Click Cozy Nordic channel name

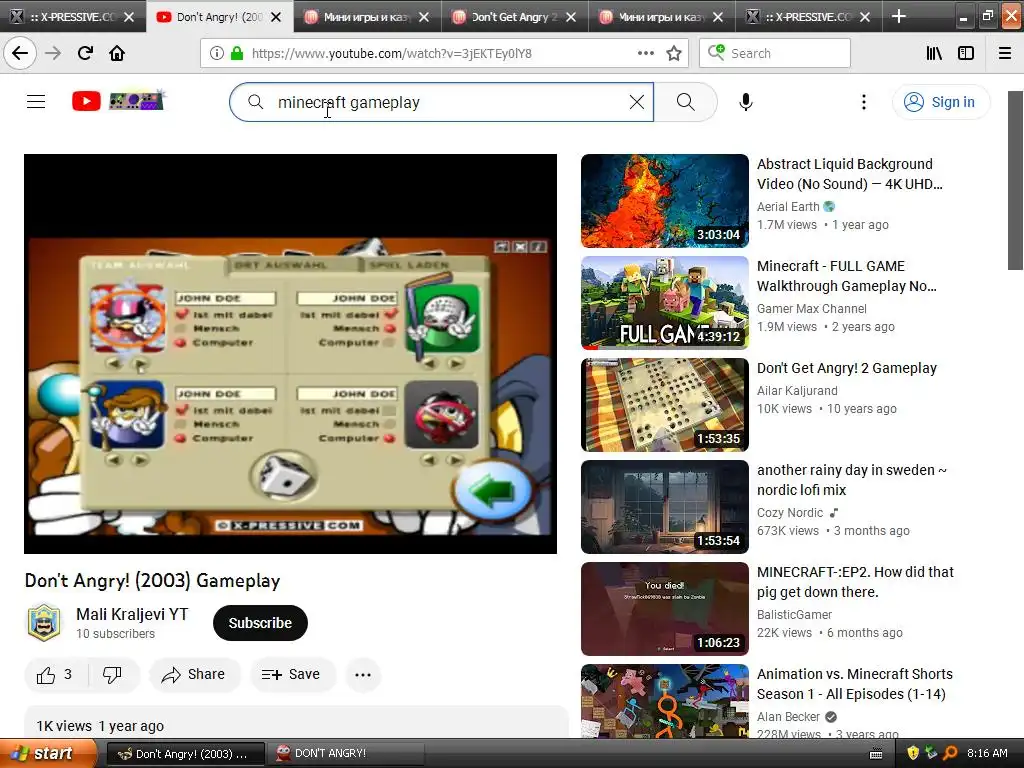[x=790, y=513]
